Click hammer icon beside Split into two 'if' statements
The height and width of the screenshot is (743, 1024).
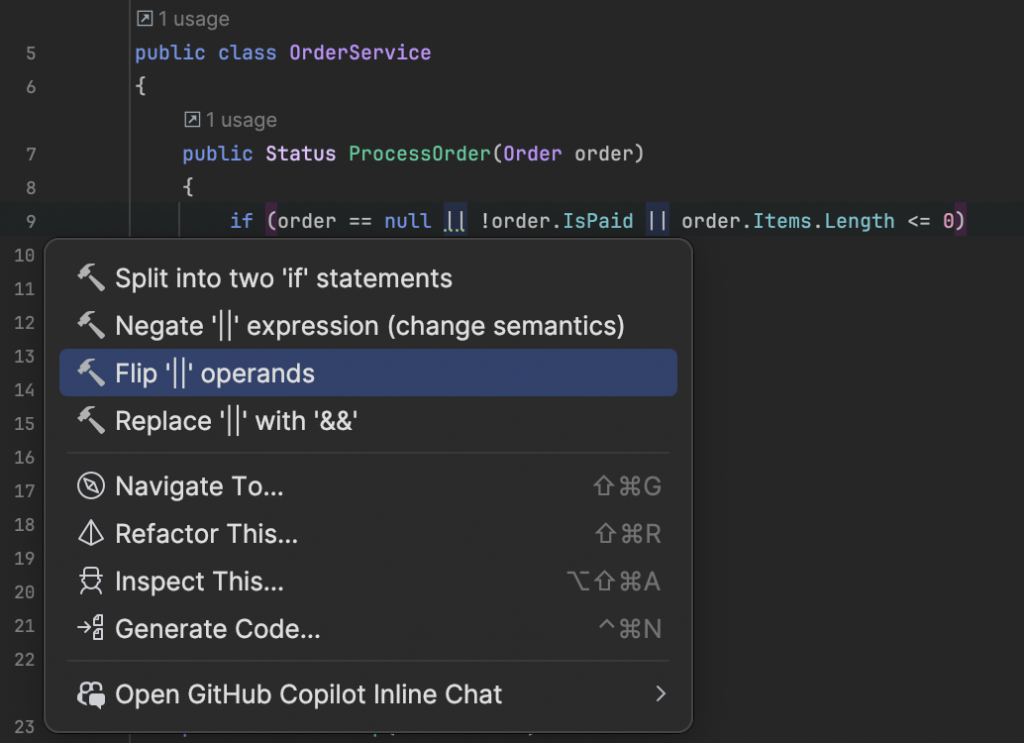pos(91,278)
